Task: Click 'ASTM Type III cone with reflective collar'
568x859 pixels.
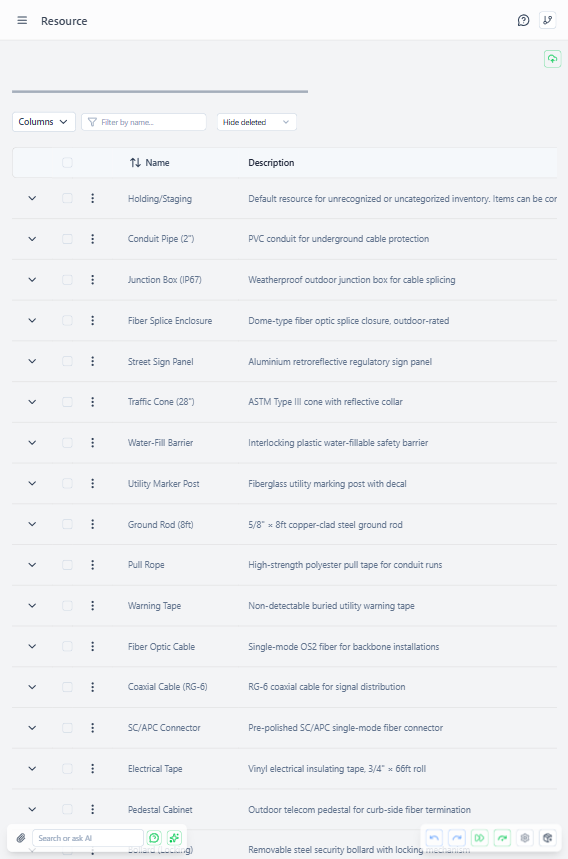Action: [x=325, y=402]
